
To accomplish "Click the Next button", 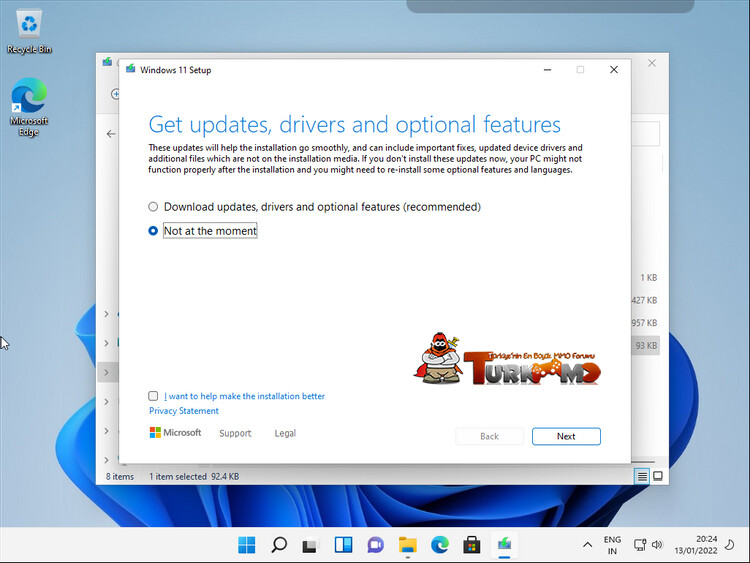I will pyautogui.click(x=566, y=436).
